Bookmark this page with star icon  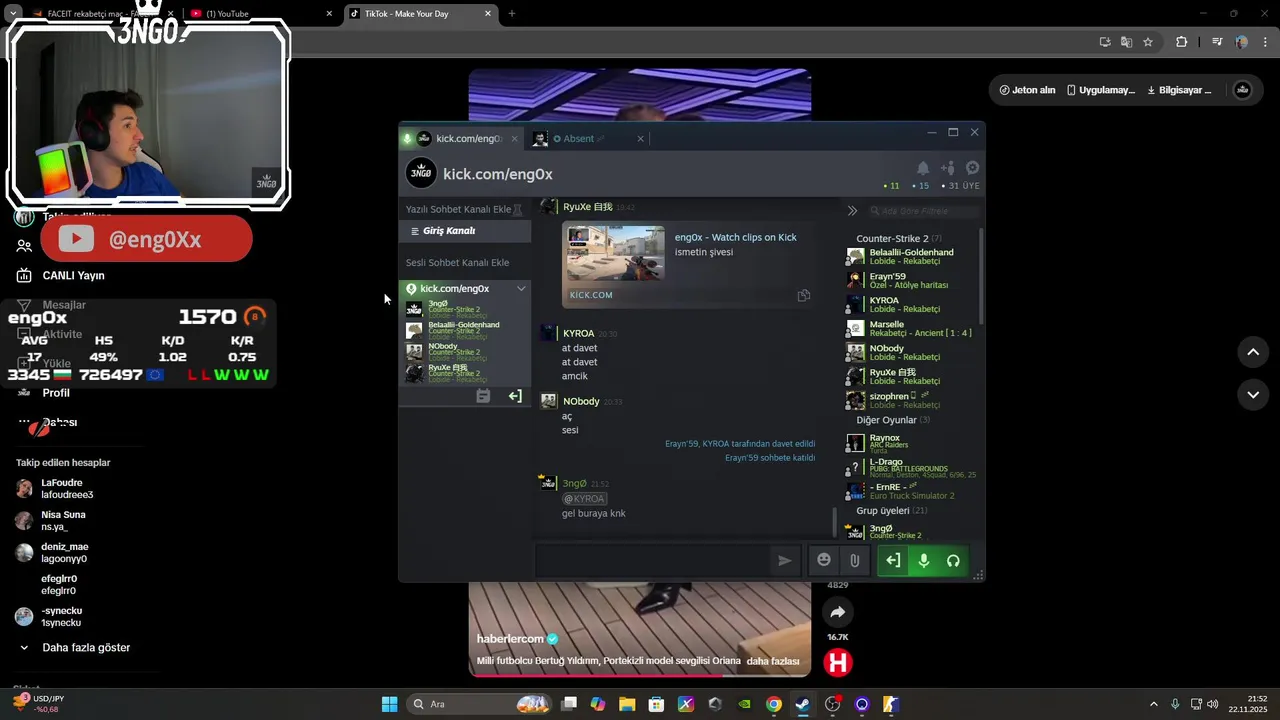[x=1148, y=42]
